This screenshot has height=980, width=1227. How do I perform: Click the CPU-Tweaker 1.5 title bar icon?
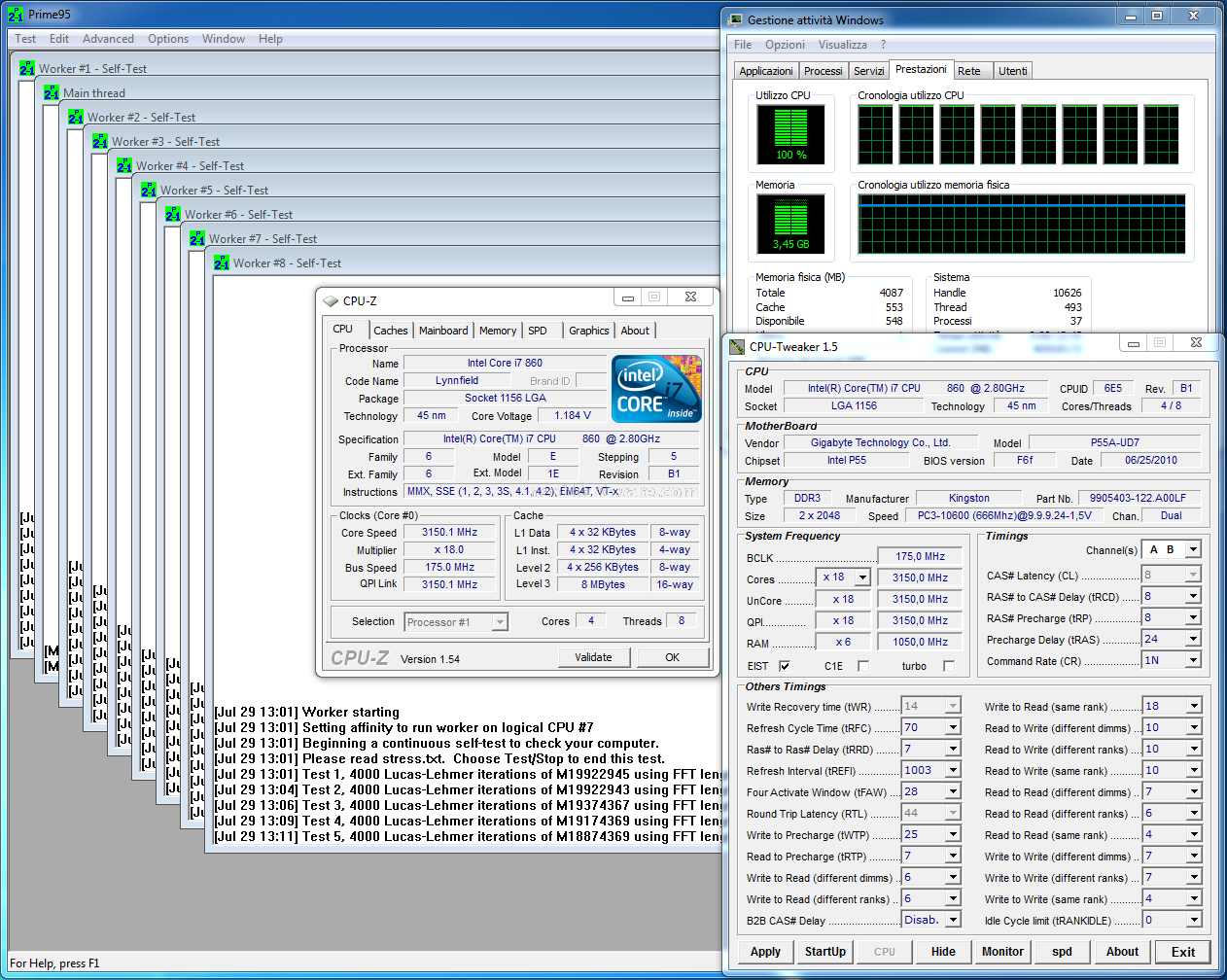point(737,346)
